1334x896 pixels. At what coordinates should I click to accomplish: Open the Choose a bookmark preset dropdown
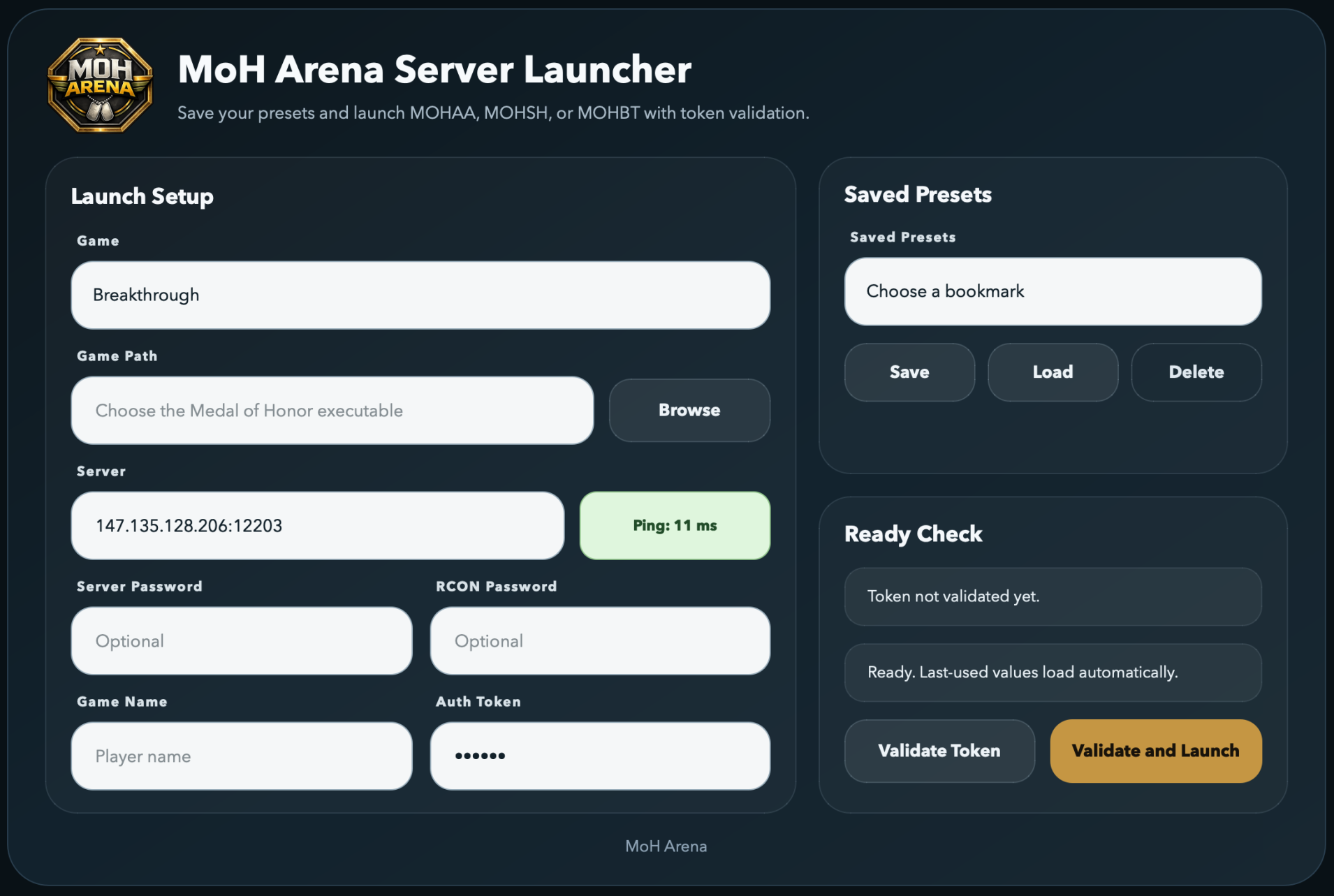1052,291
